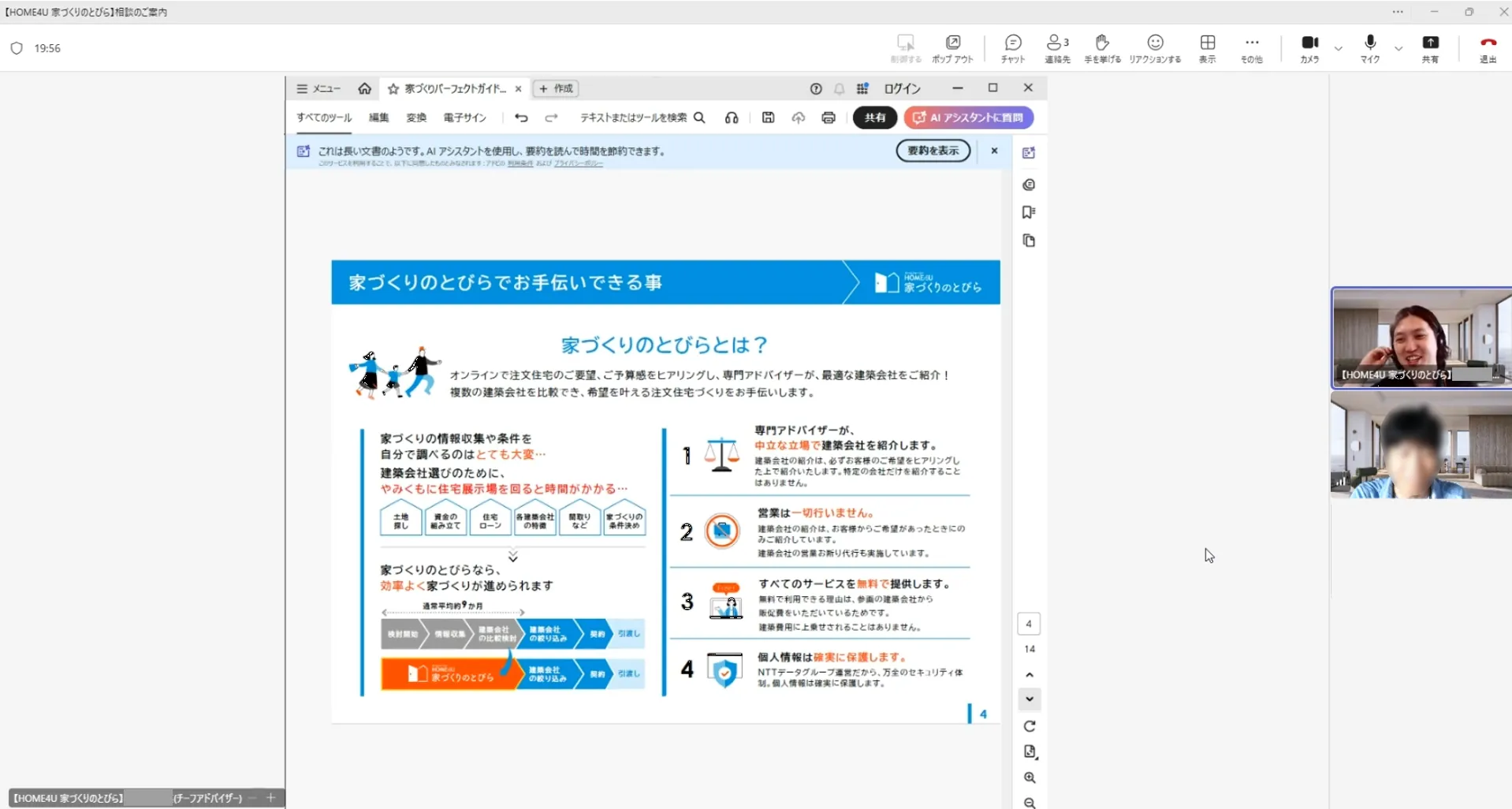Zoom in with magnifier plus icon
The height and width of the screenshot is (809, 1512).
pyautogui.click(x=1030, y=778)
